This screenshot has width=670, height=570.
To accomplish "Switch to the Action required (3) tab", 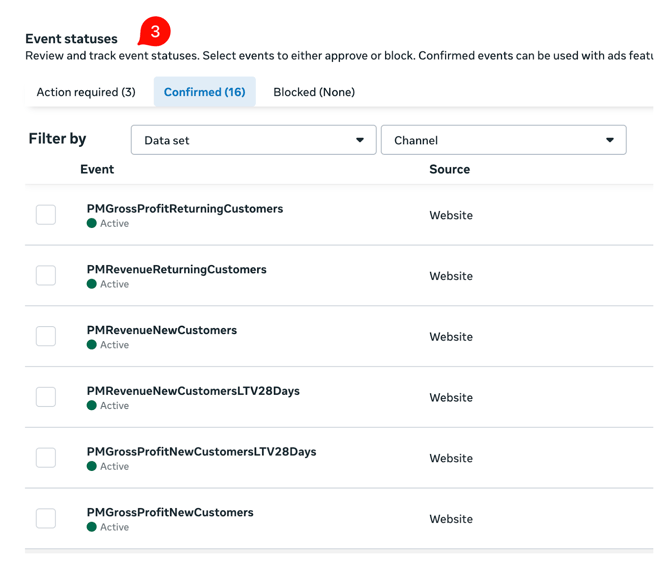I will tap(86, 92).
